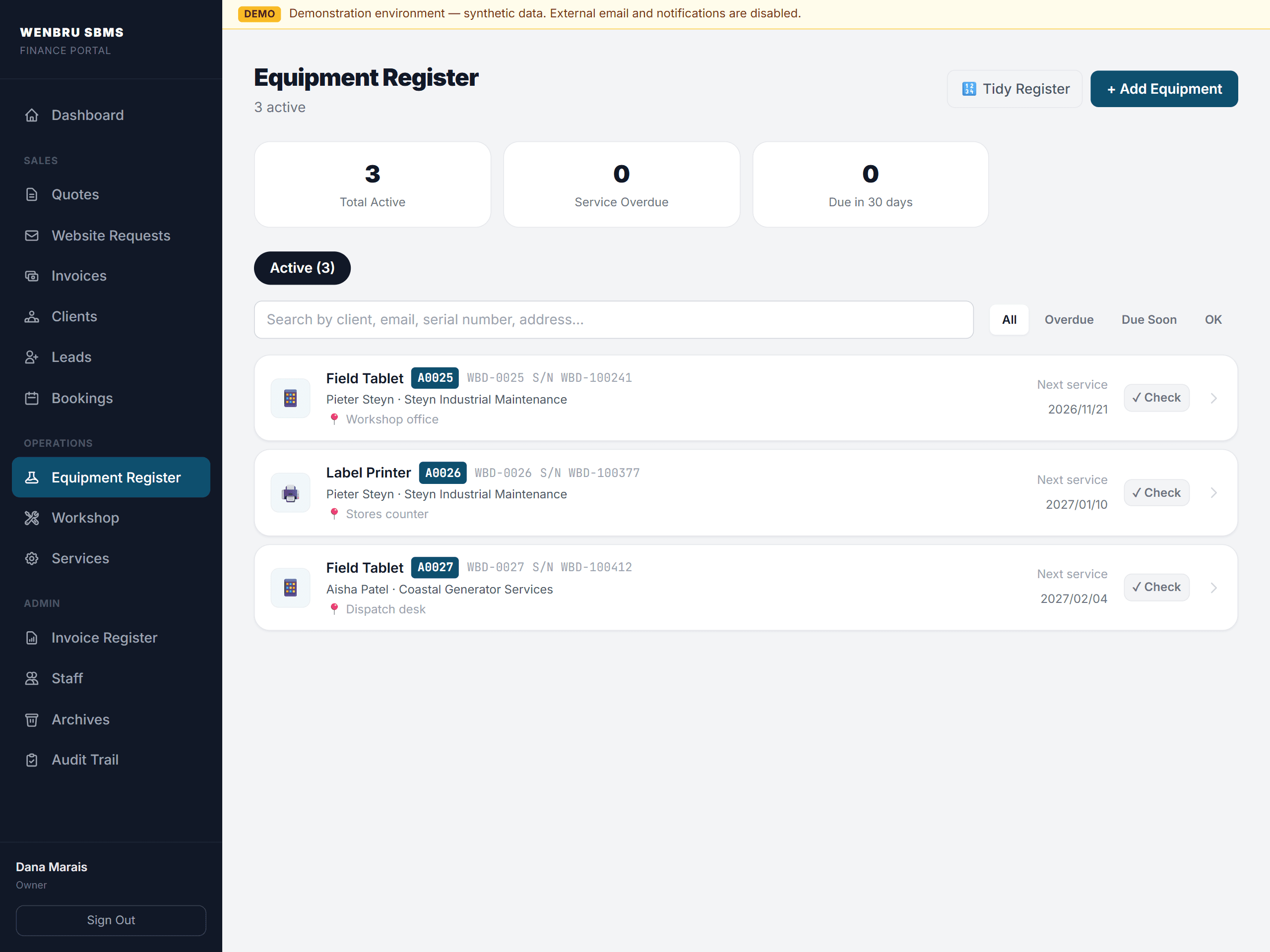Click the Staff people icon
The width and height of the screenshot is (1270, 952).
pyautogui.click(x=32, y=678)
